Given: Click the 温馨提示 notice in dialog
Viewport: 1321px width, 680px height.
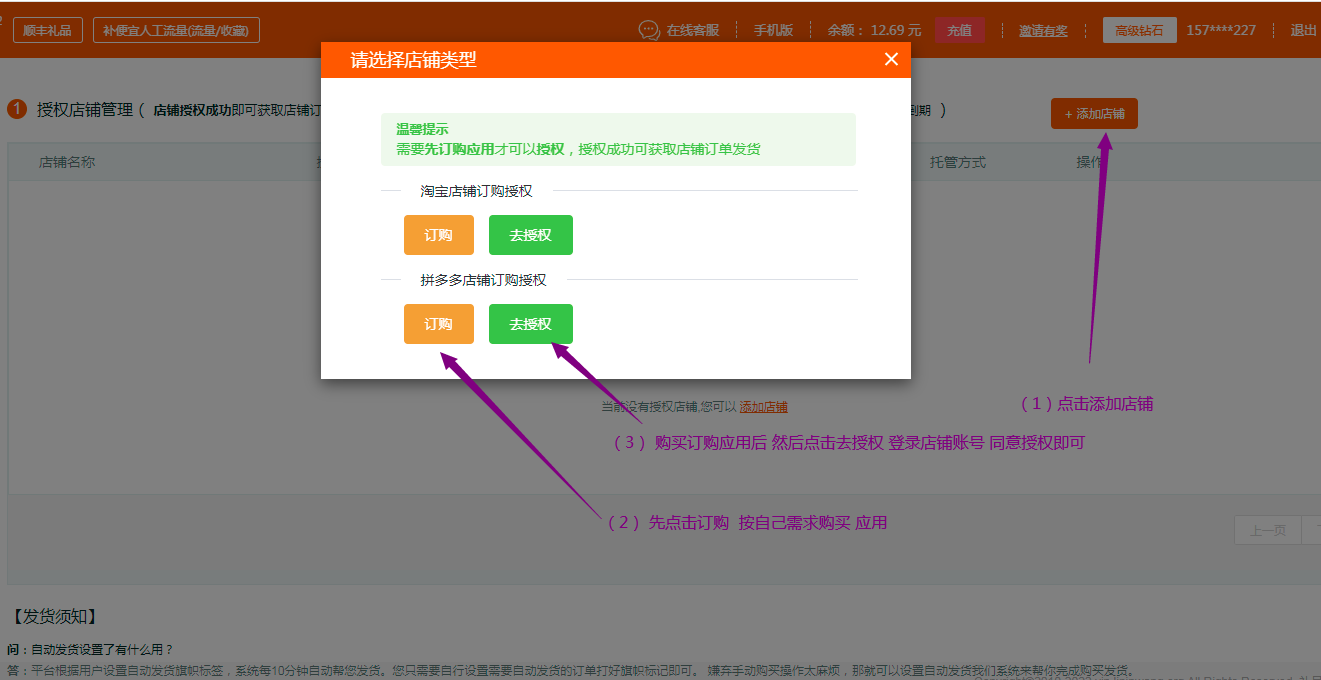Looking at the screenshot, I should click(x=618, y=139).
